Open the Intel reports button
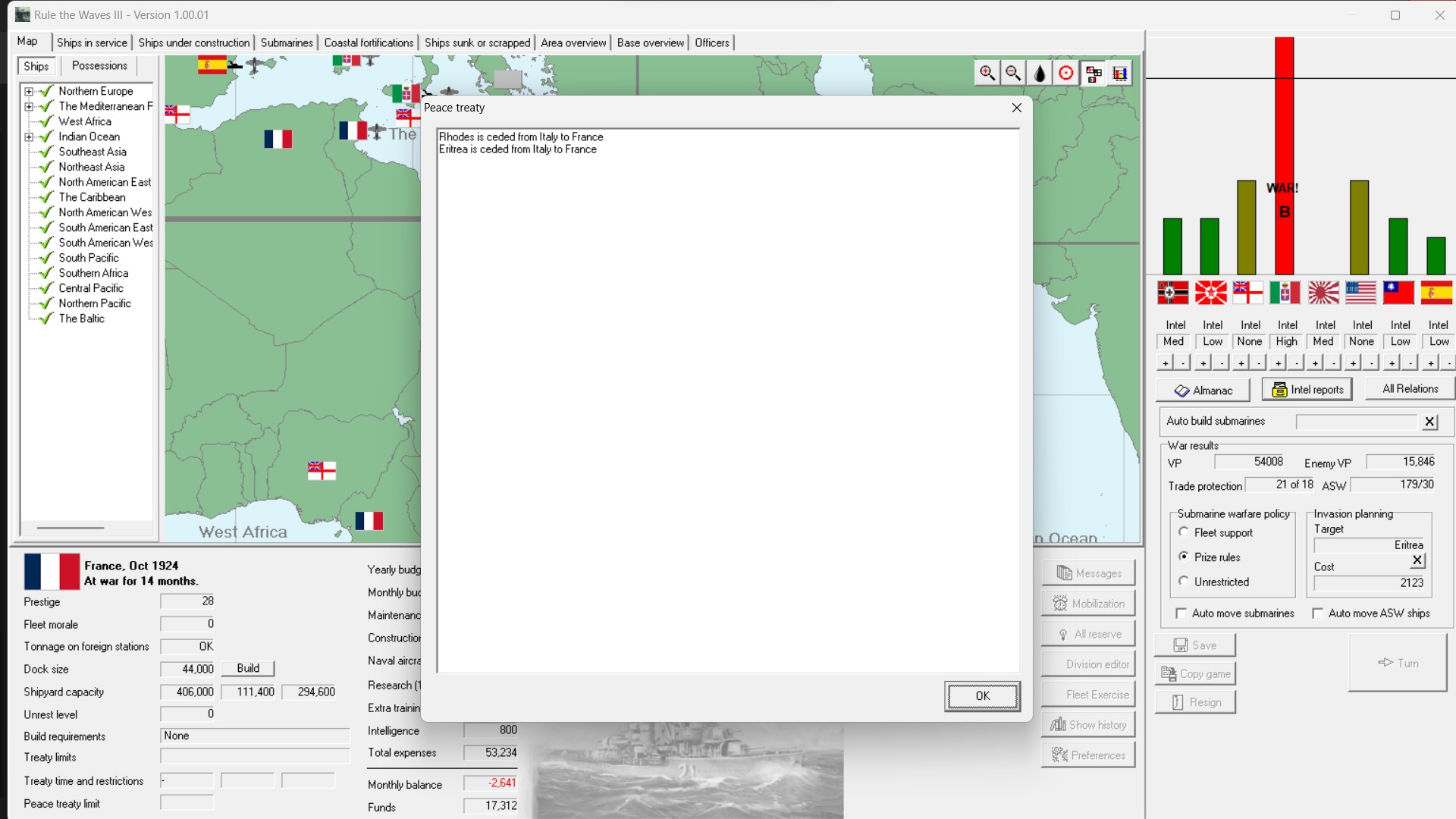This screenshot has width=1456, height=819. coord(1307,389)
